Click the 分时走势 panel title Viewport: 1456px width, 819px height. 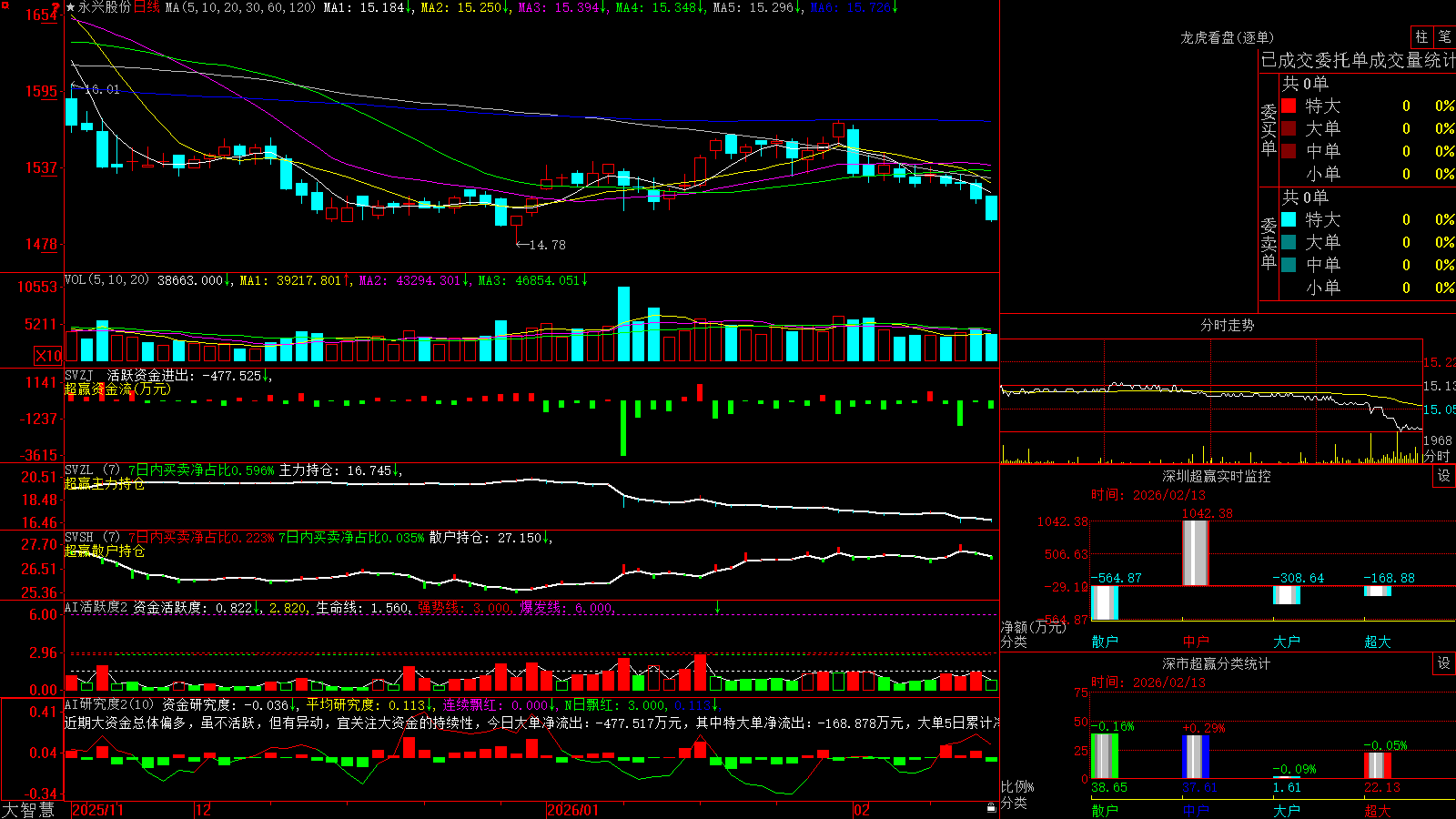[x=1227, y=325]
